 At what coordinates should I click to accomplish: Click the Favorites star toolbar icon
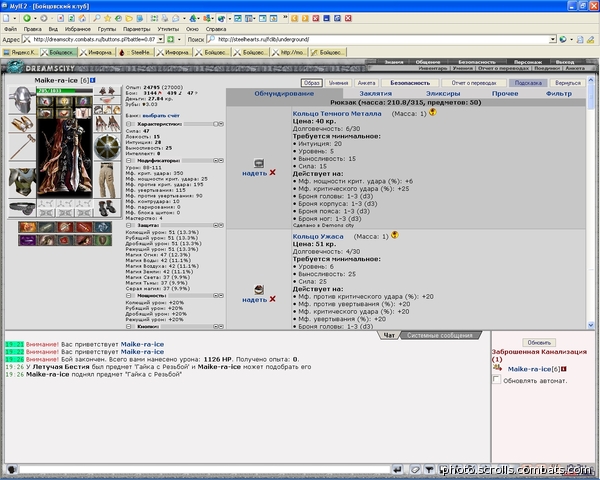point(108,18)
